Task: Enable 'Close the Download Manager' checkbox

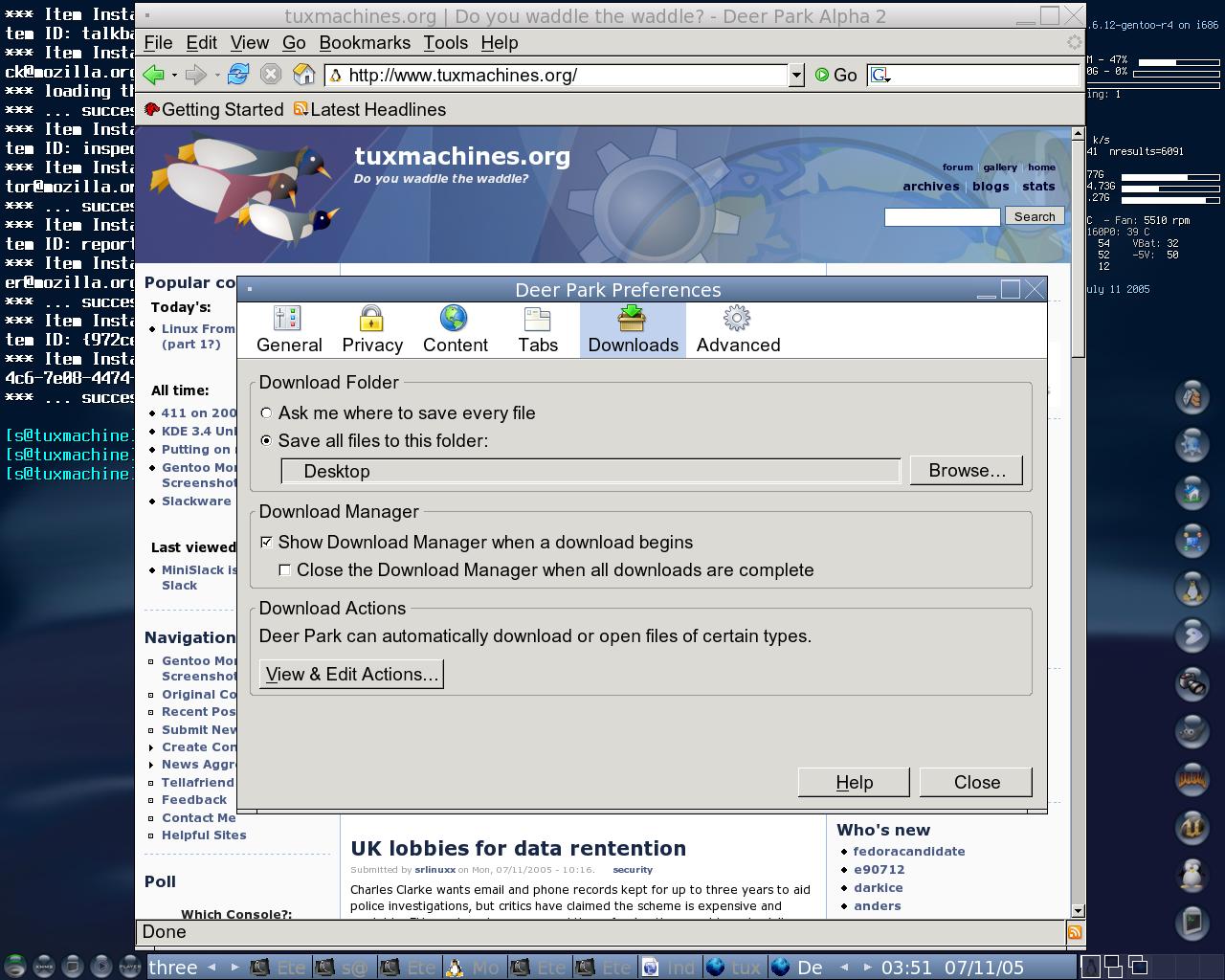Action: (x=546, y=570)
